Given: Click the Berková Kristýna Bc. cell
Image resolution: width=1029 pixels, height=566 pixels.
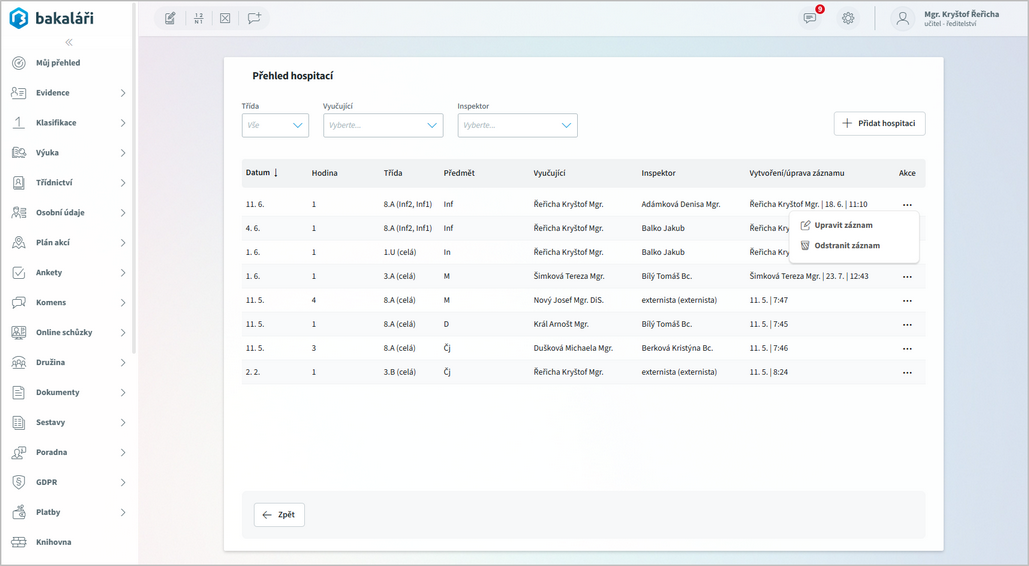Looking at the screenshot, I should tap(677, 348).
